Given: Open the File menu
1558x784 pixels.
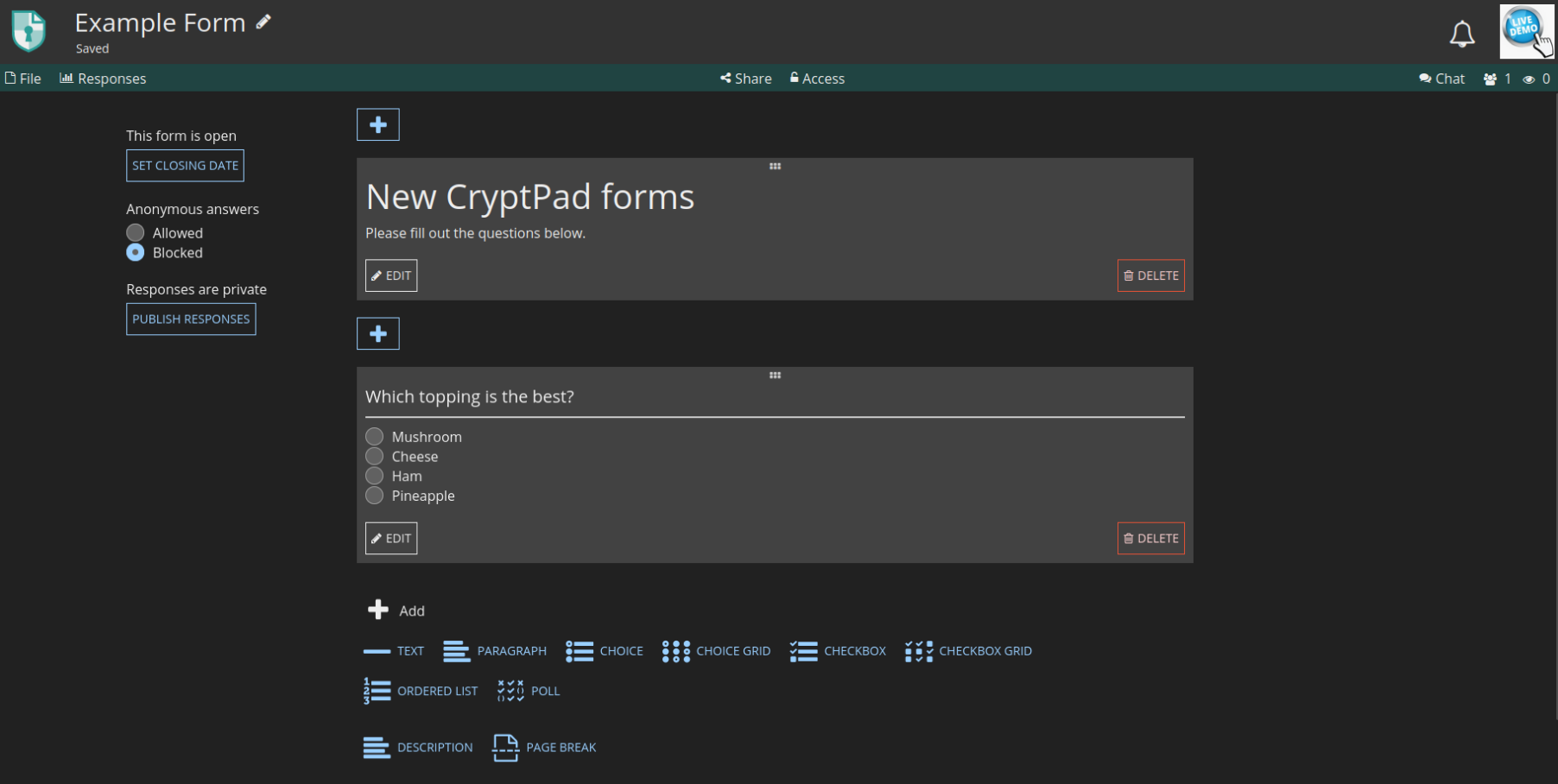Looking at the screenshot, I should pos(23,79).
